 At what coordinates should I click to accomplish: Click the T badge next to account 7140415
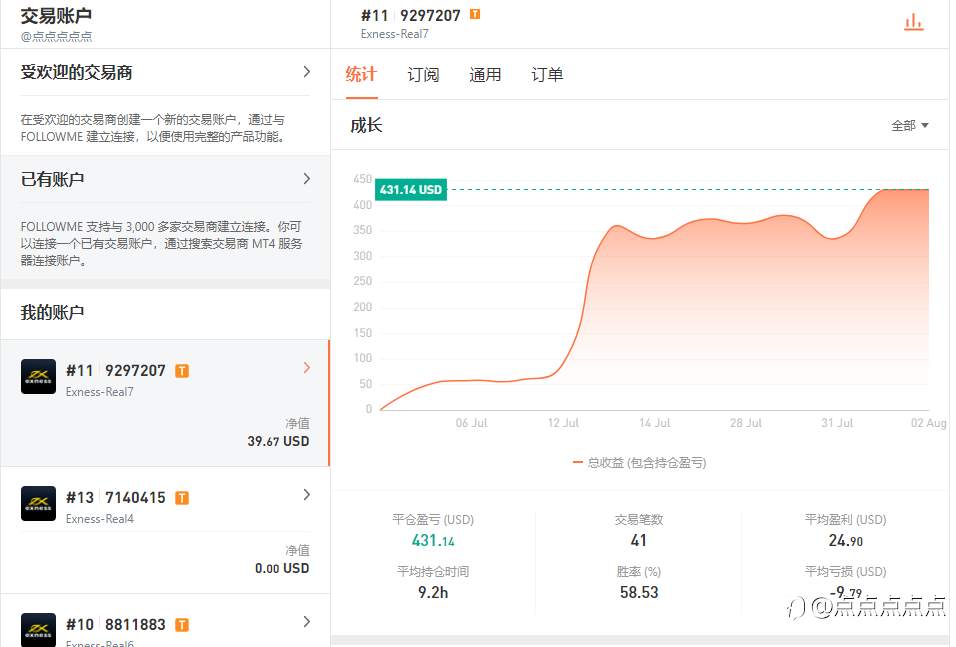tap(182, 498)
